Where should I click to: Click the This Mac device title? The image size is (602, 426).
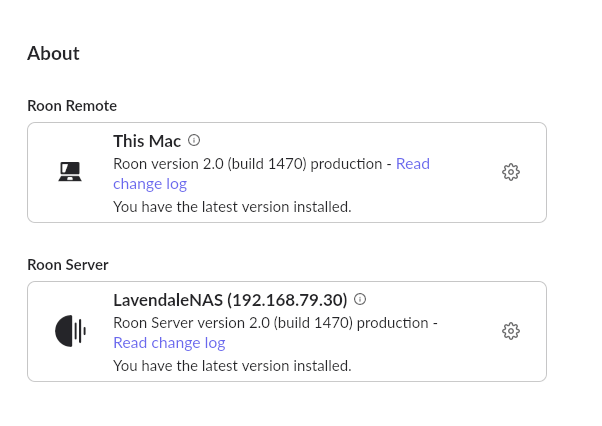coord(147,141)
